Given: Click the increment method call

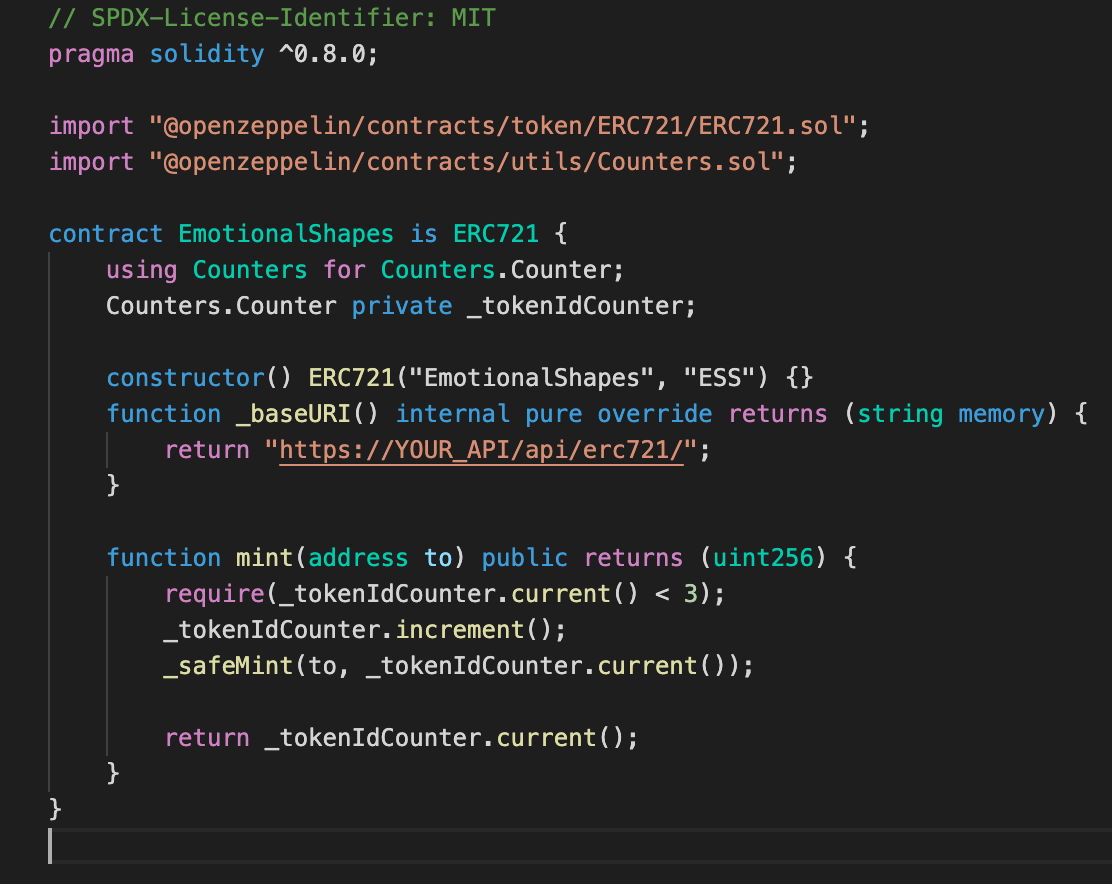Looking at the screenshot, I should tap(459, 630).
